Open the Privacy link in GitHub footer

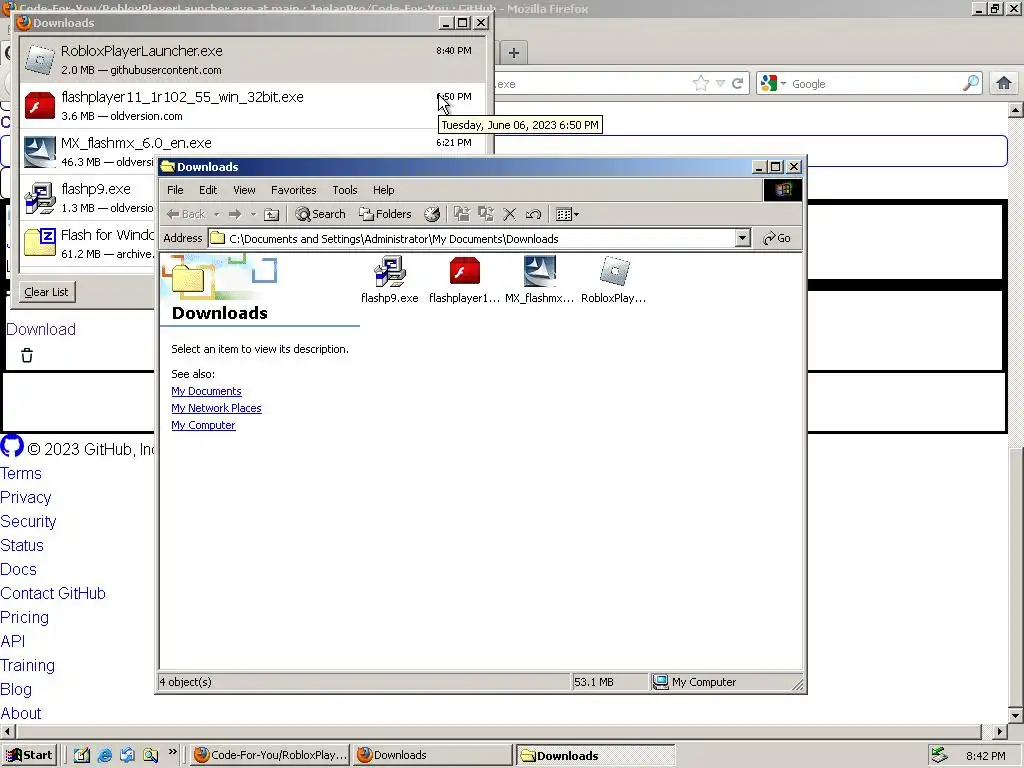tap(25, 498)
